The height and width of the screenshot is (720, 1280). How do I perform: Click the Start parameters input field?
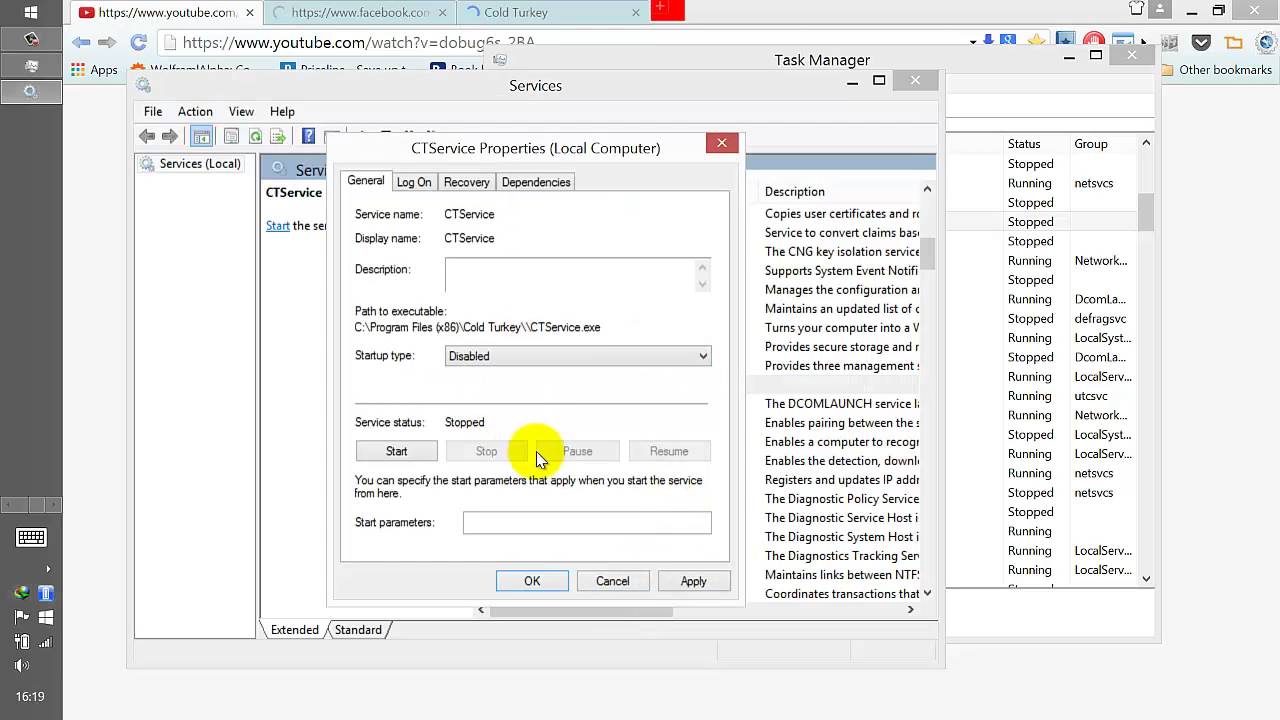pyautogui.click(x=587, y=522)
